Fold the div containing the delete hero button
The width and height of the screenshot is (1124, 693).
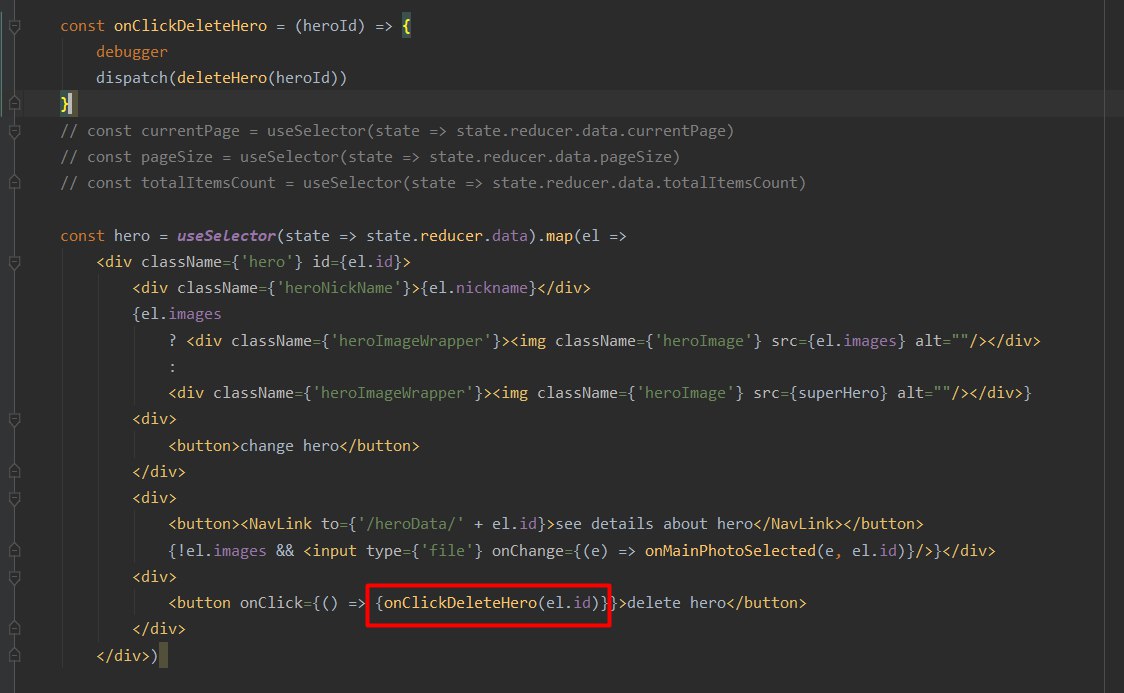tap(14, 577)
